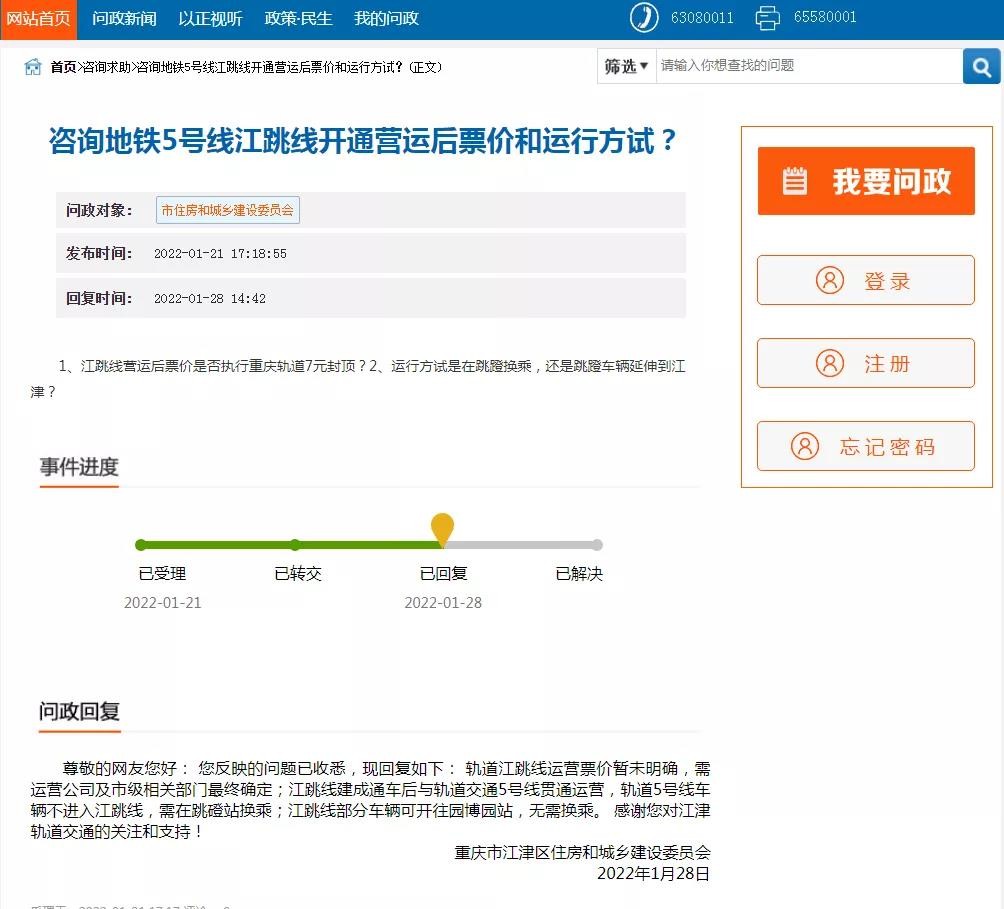The image size is (1004, 909).
Task: Click the 已解决 grey progress node
Action: click(597, 545)
